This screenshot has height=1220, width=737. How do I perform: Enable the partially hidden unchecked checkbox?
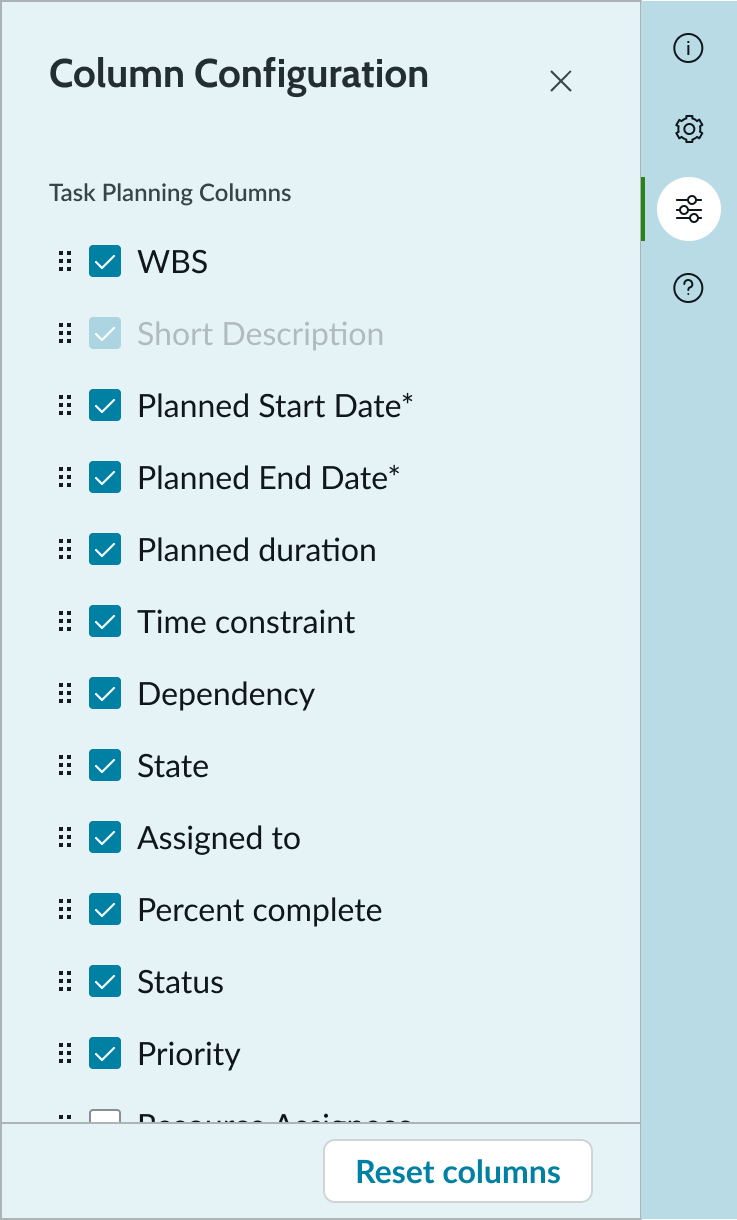coord(105,1116)
